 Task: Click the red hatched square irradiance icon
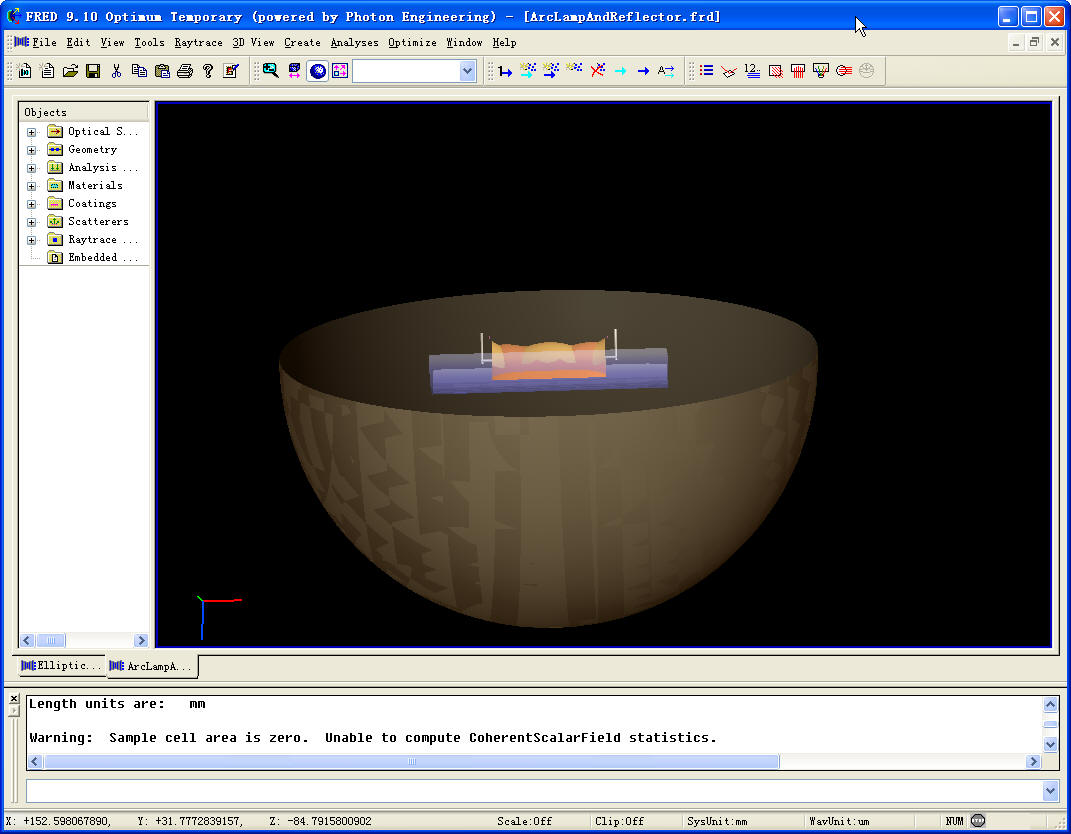click(x=775, y=70)
